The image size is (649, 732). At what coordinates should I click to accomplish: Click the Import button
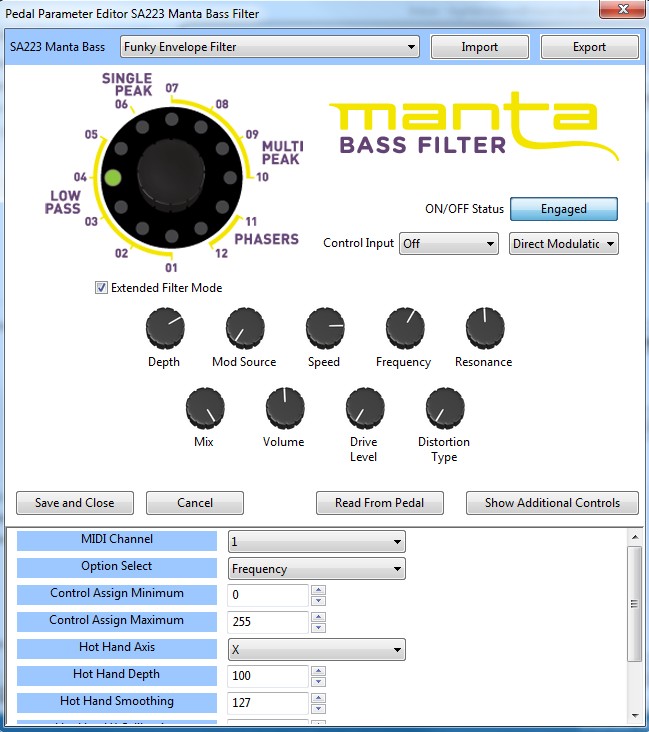click(480, 47)
